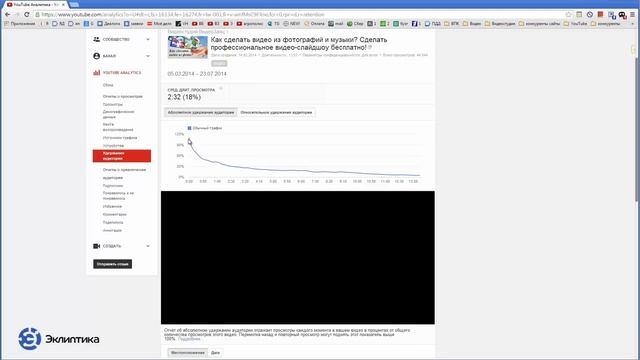Reload the YouTube Analytics page
This screenshot has width=640, height=360.
(x=27, y=14)
